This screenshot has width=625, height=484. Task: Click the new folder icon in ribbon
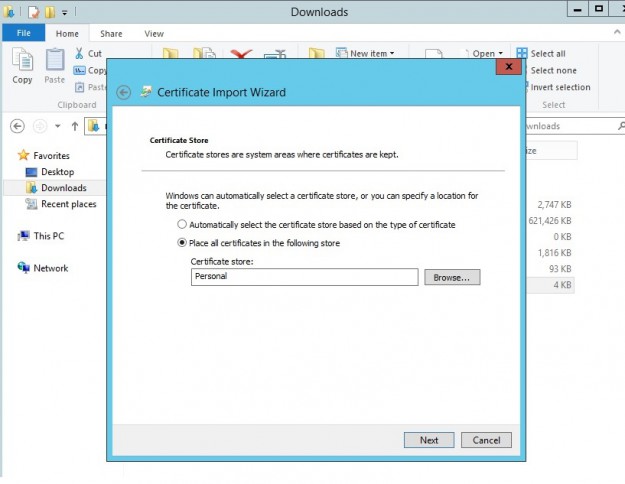tap(317, 54)
